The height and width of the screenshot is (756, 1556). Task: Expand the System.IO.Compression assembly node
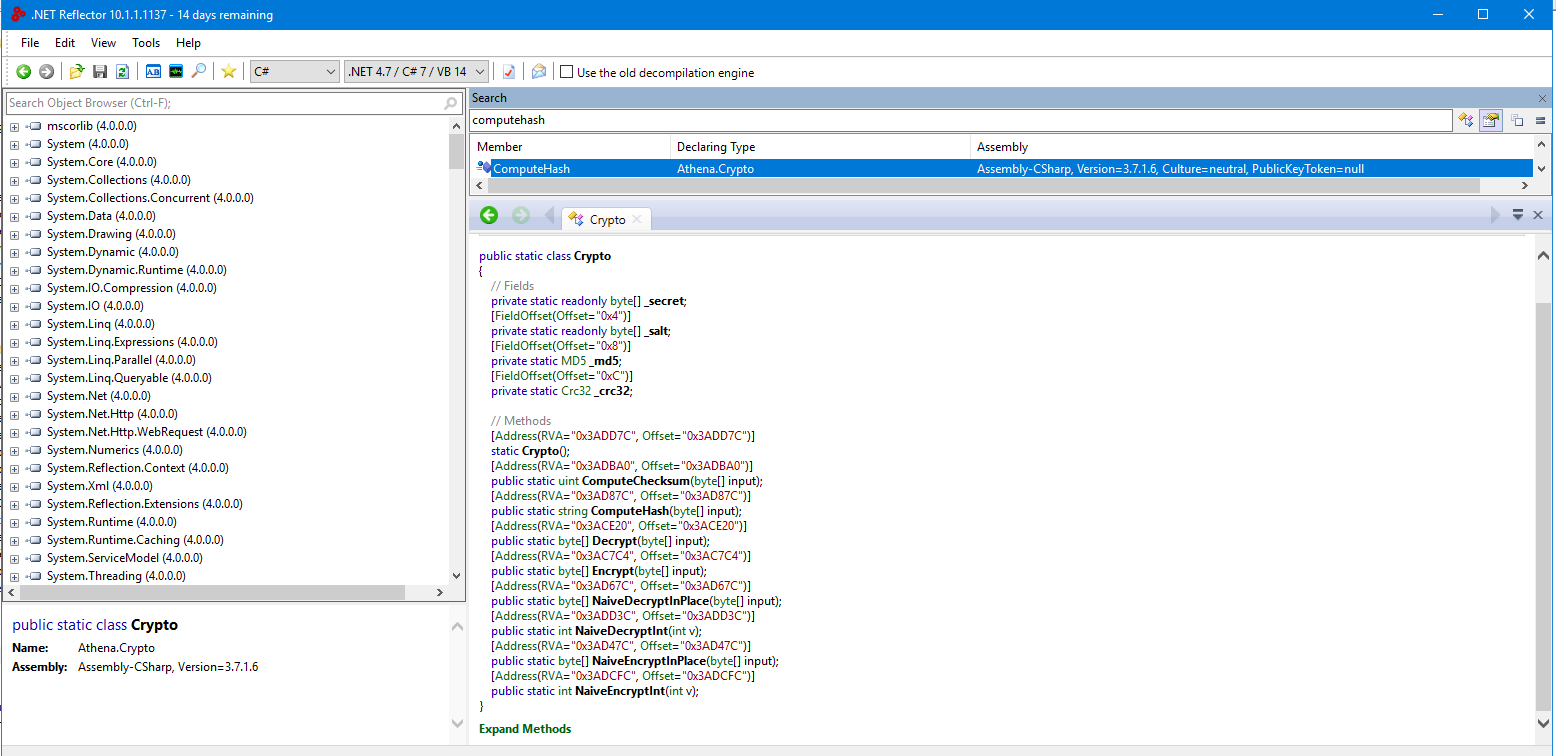(14, 288)
